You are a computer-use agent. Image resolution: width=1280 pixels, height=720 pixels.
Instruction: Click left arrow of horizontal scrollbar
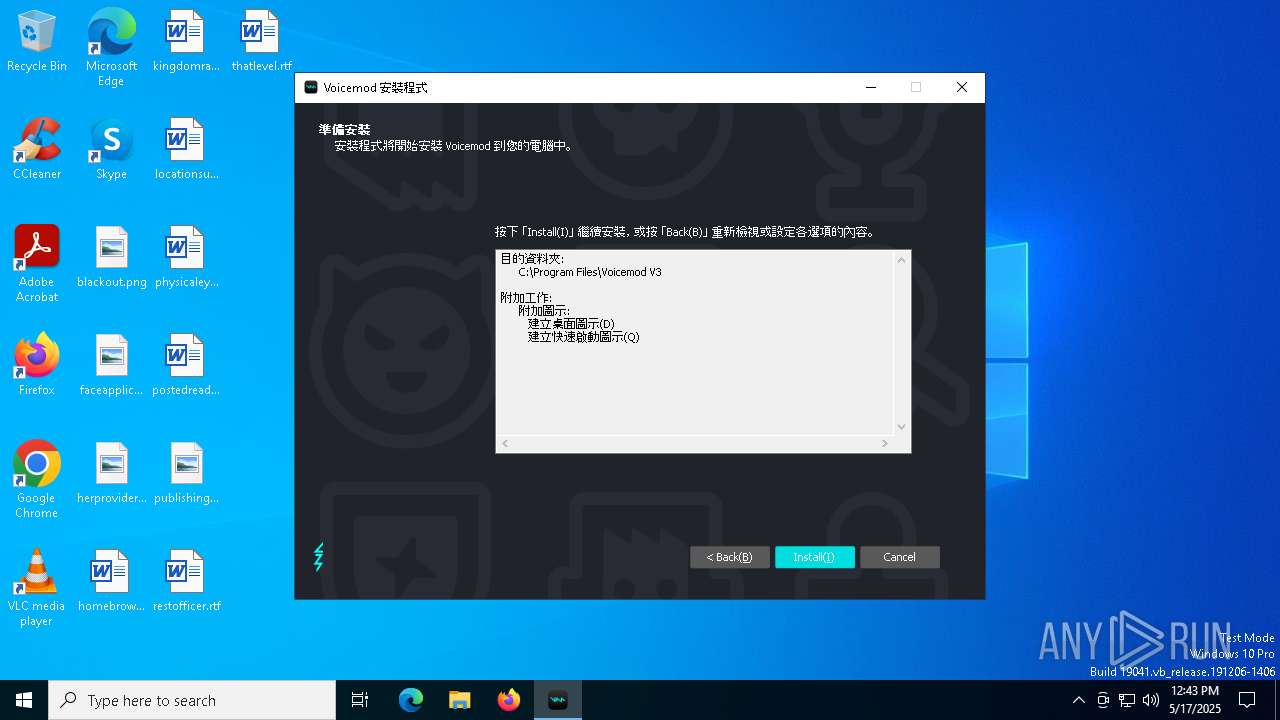505,443
